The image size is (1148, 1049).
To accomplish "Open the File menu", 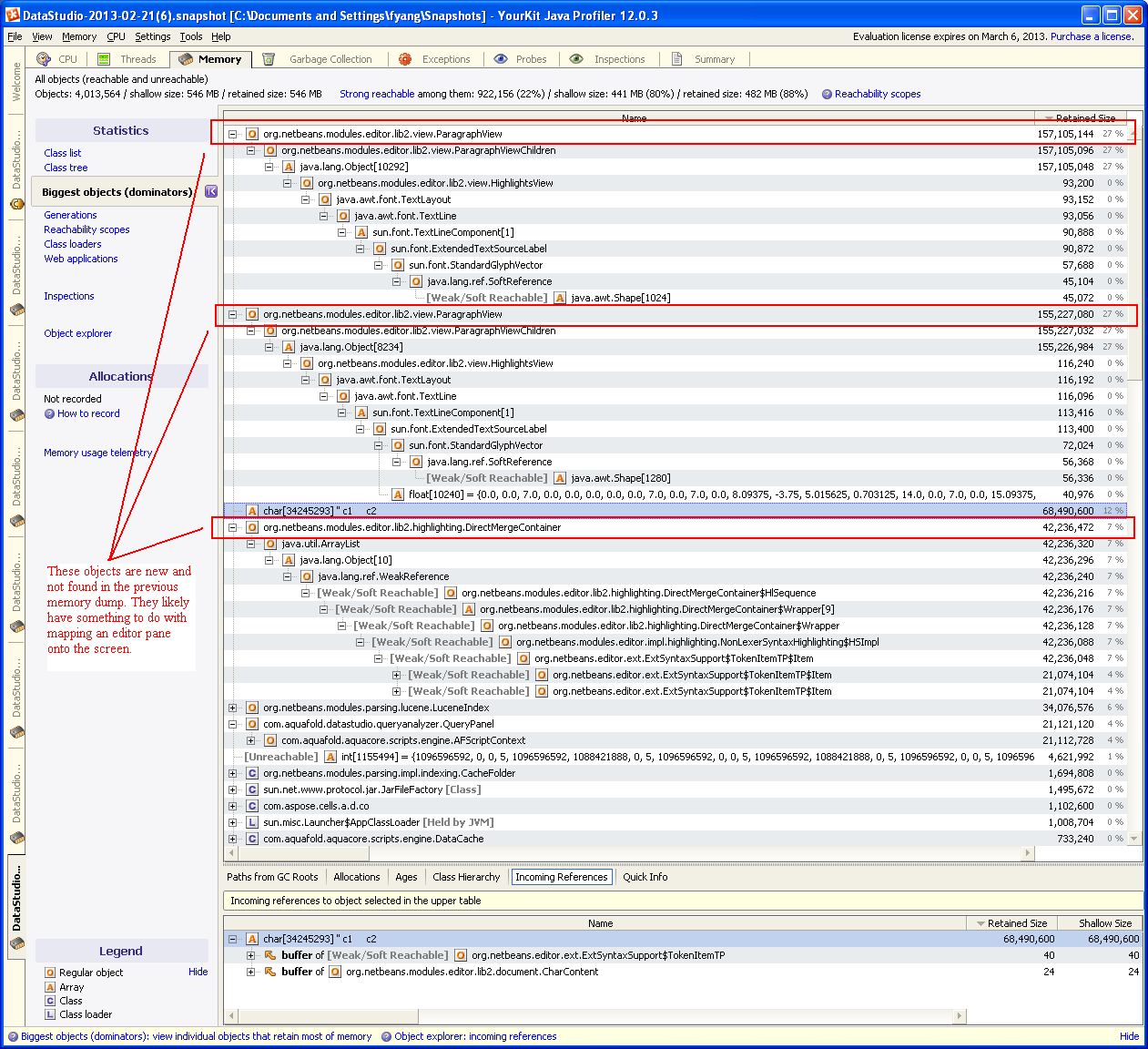I will 15,36.
